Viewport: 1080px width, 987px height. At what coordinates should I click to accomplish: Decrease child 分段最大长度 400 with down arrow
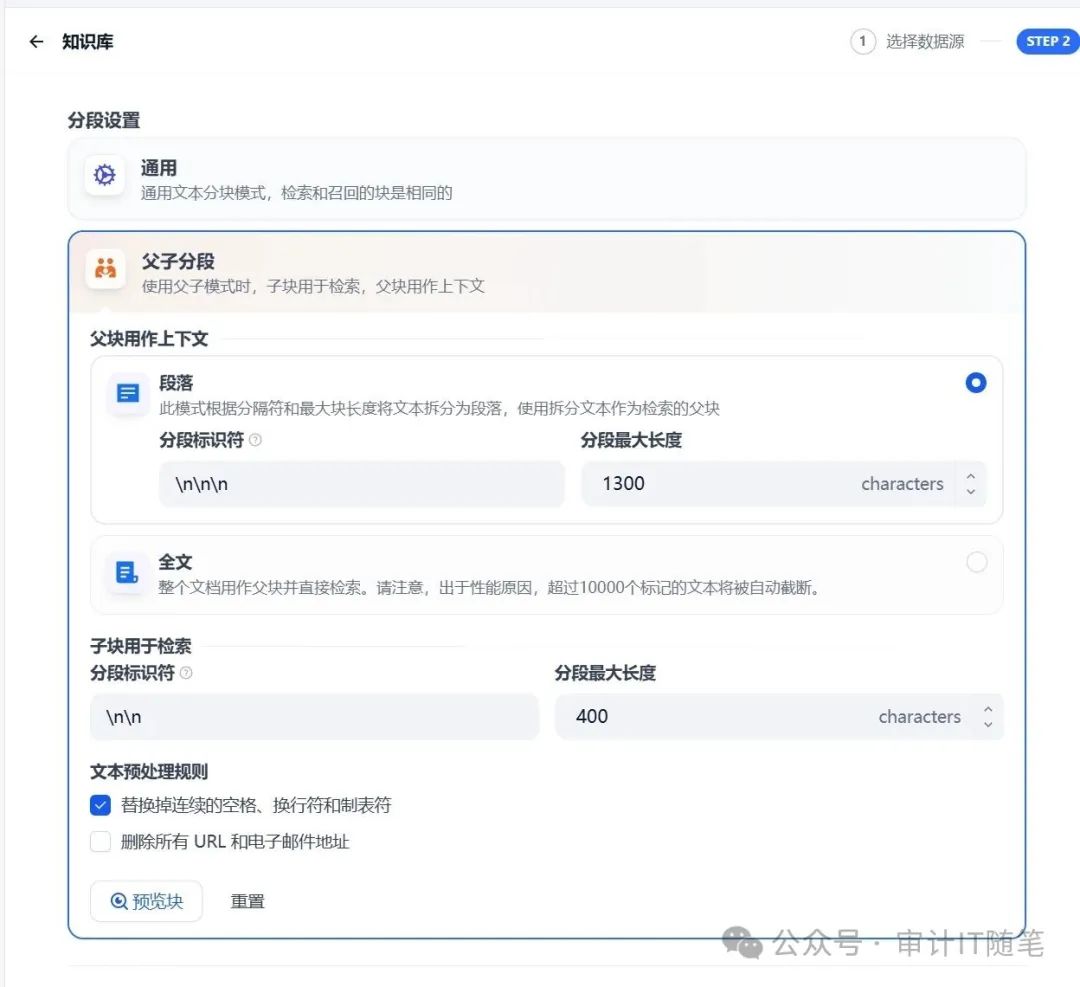tap(988, 724)
